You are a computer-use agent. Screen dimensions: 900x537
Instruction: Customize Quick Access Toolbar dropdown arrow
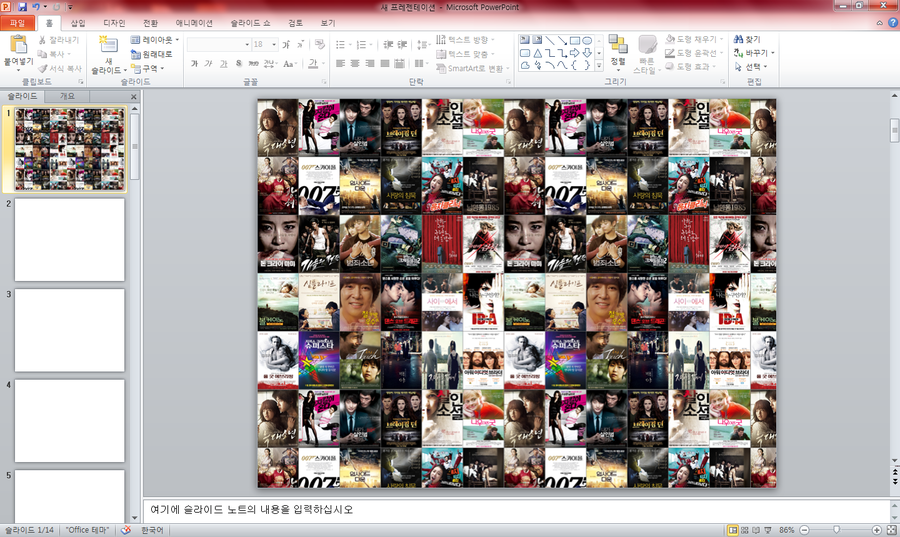tap(70, 7)
